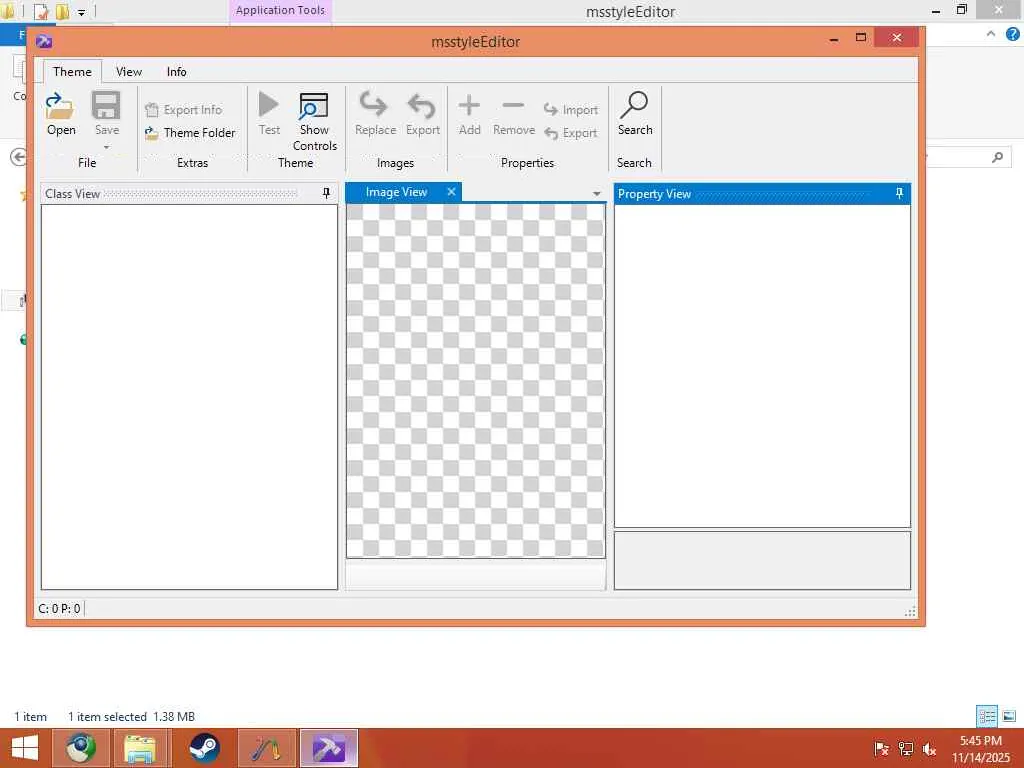Viewport: 1024px width, 768px height.
Task: Click Export in Properties group
Action: point(571,133)
